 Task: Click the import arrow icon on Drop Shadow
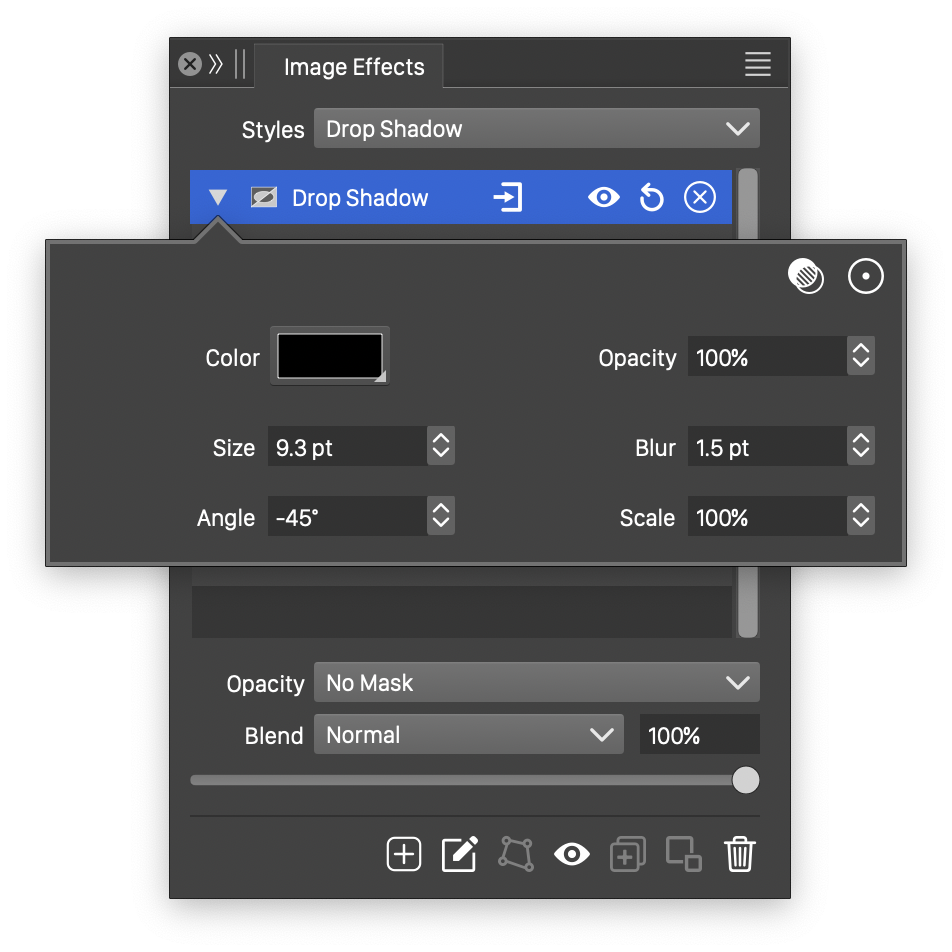click(508, 198)
